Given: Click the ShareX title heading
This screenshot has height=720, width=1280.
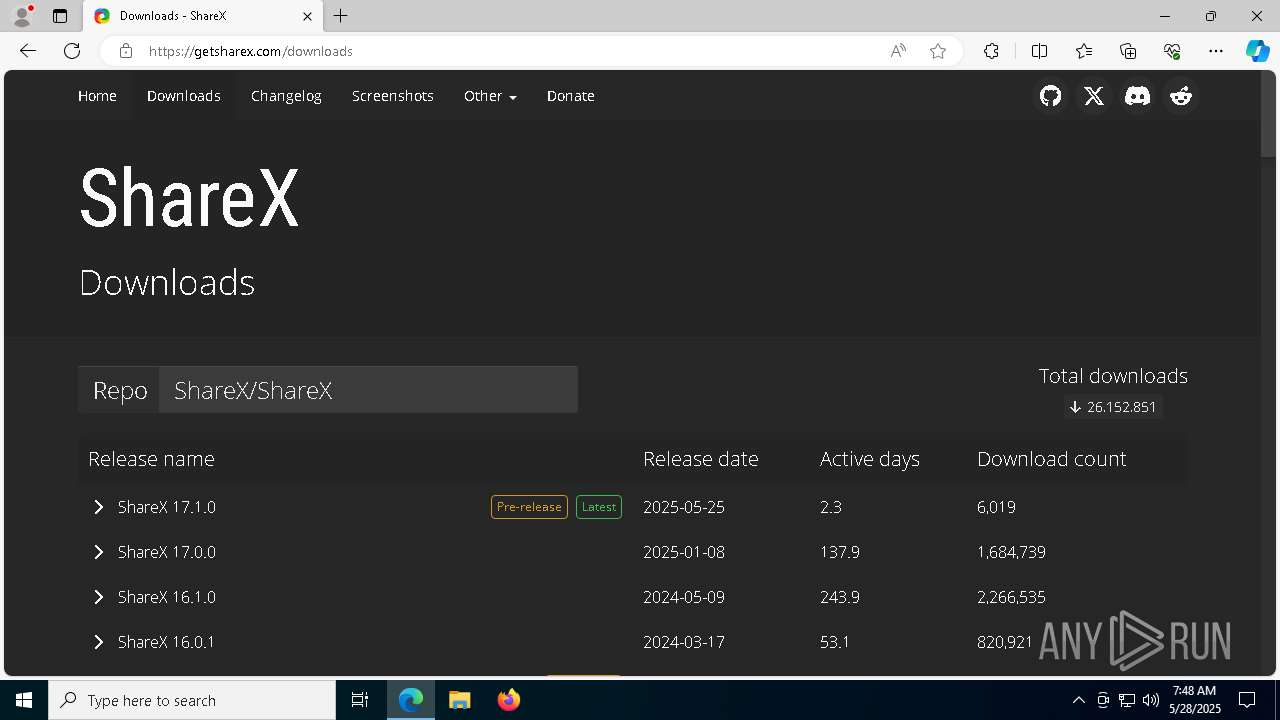Looking at the screenshot, I should pyautogui.click(x=189, y=199).
